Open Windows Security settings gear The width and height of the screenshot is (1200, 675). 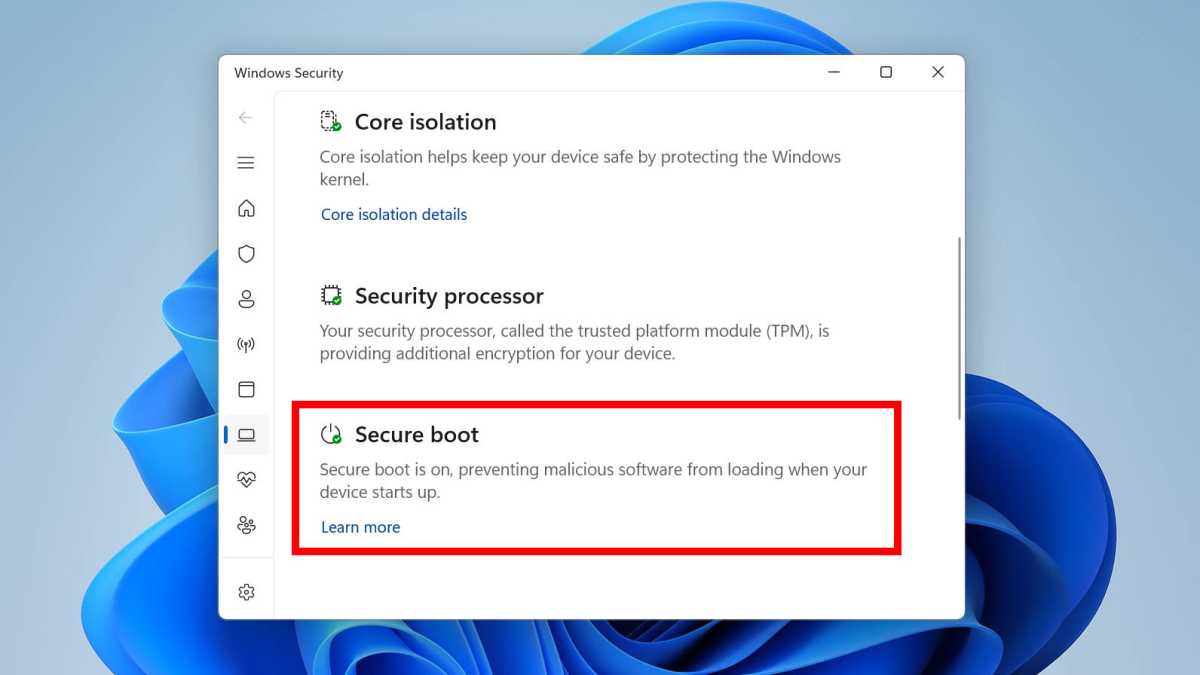(x=246, y=591)
